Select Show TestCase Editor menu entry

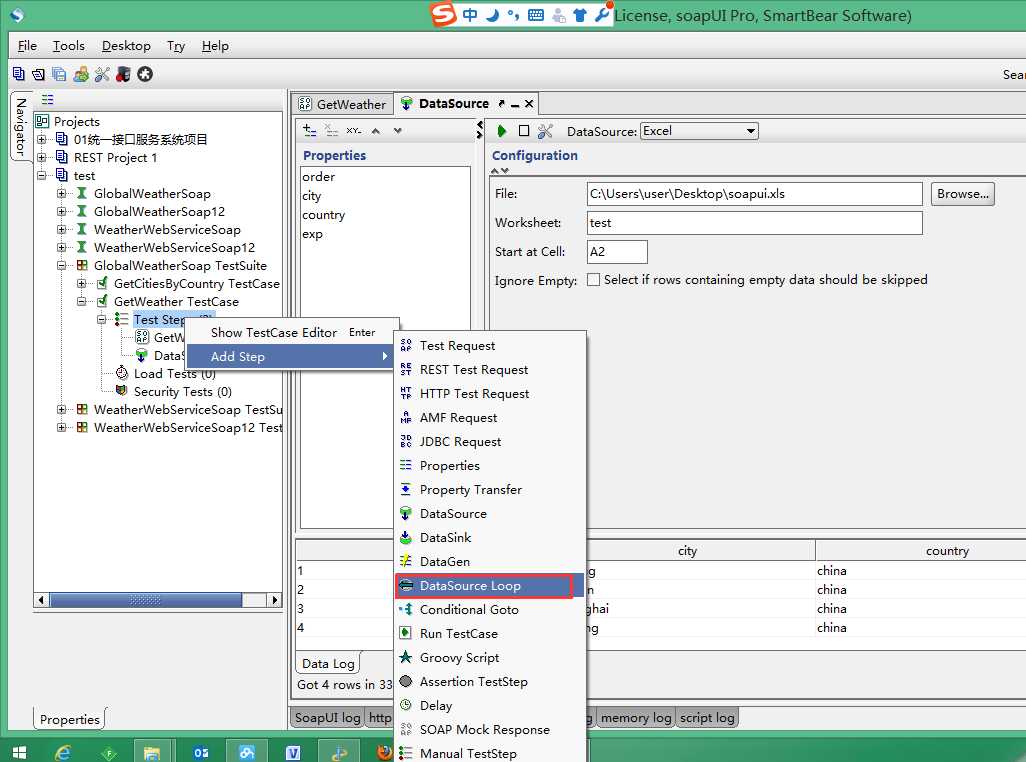pos(292,332)
